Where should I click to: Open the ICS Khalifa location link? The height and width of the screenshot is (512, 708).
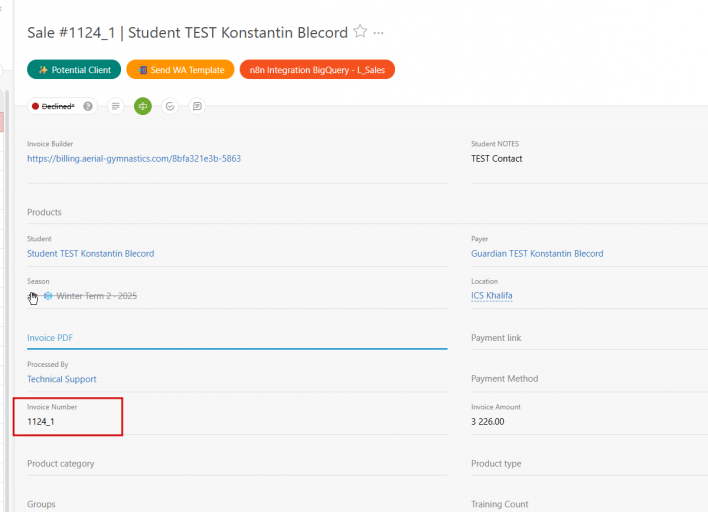(491, 296)
